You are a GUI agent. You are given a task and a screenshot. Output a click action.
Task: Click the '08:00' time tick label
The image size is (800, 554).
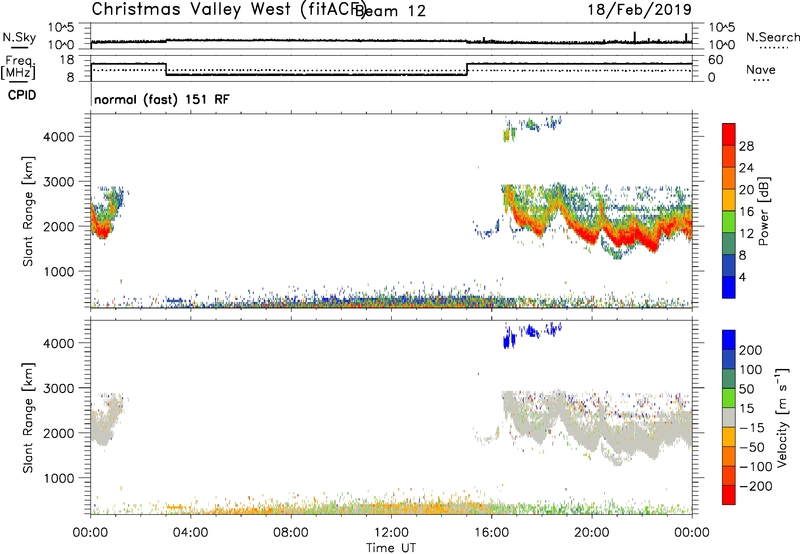(x=291, y=533)
